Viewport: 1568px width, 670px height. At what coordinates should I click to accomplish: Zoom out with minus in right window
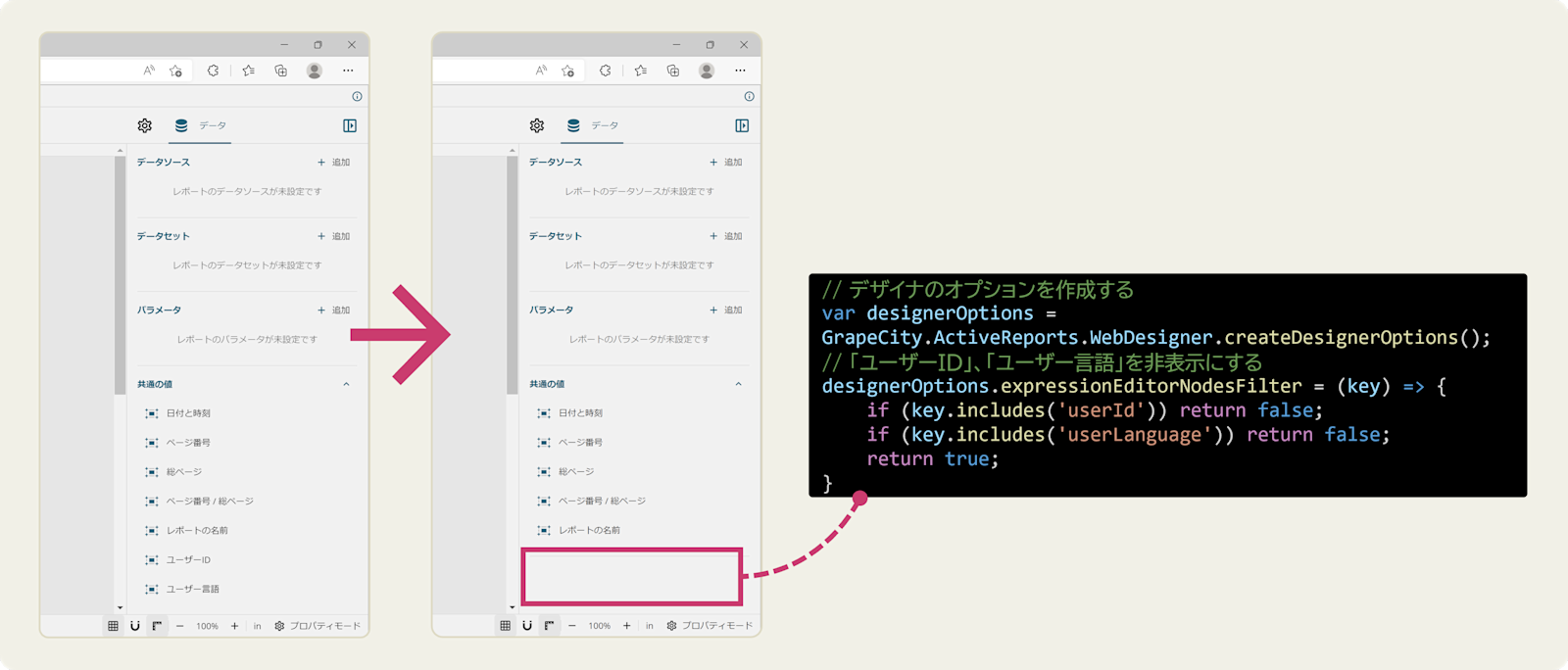(x=571, y=626)
